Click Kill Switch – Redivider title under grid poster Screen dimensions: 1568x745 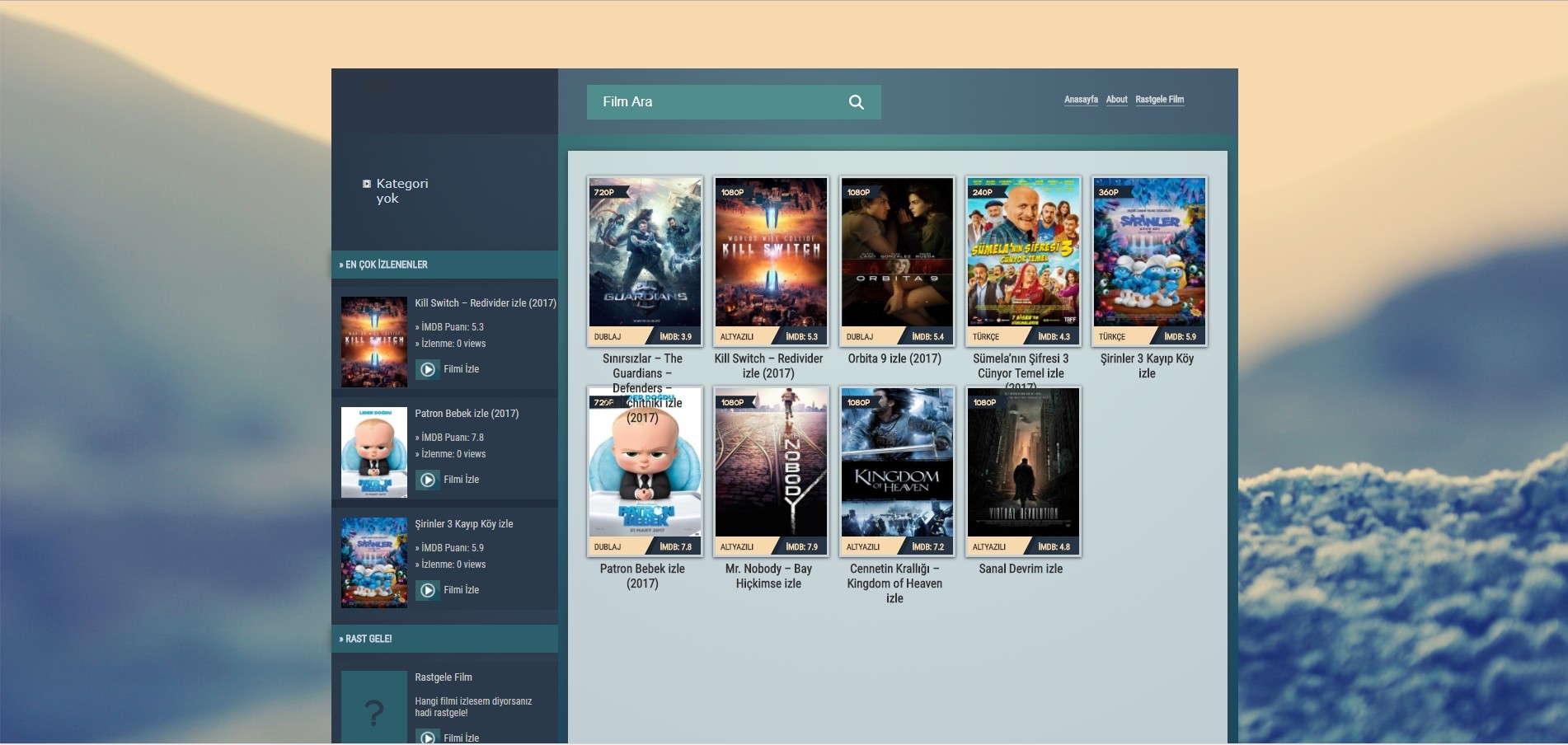(768, 366)
